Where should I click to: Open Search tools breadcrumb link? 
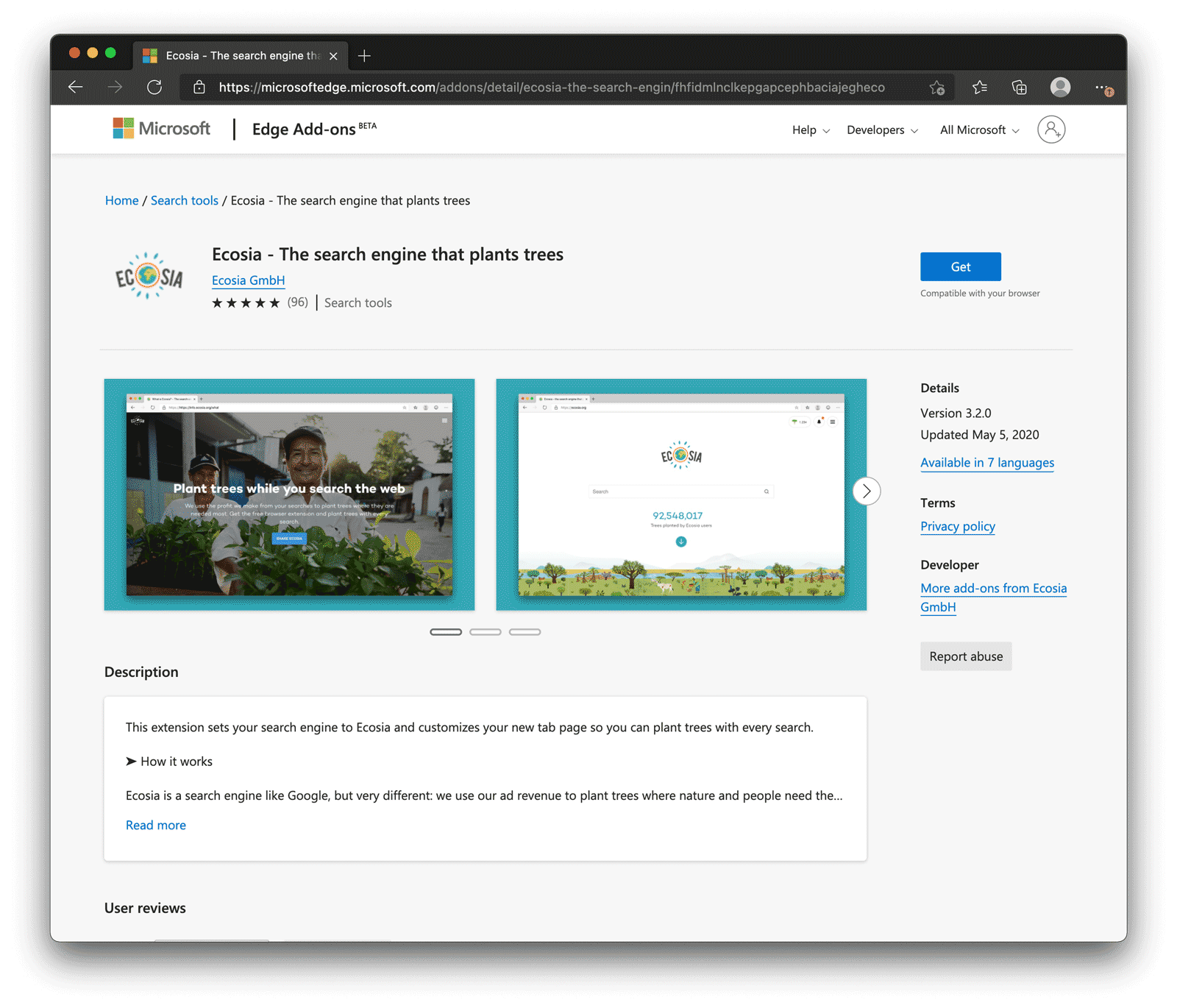point(184,200)
